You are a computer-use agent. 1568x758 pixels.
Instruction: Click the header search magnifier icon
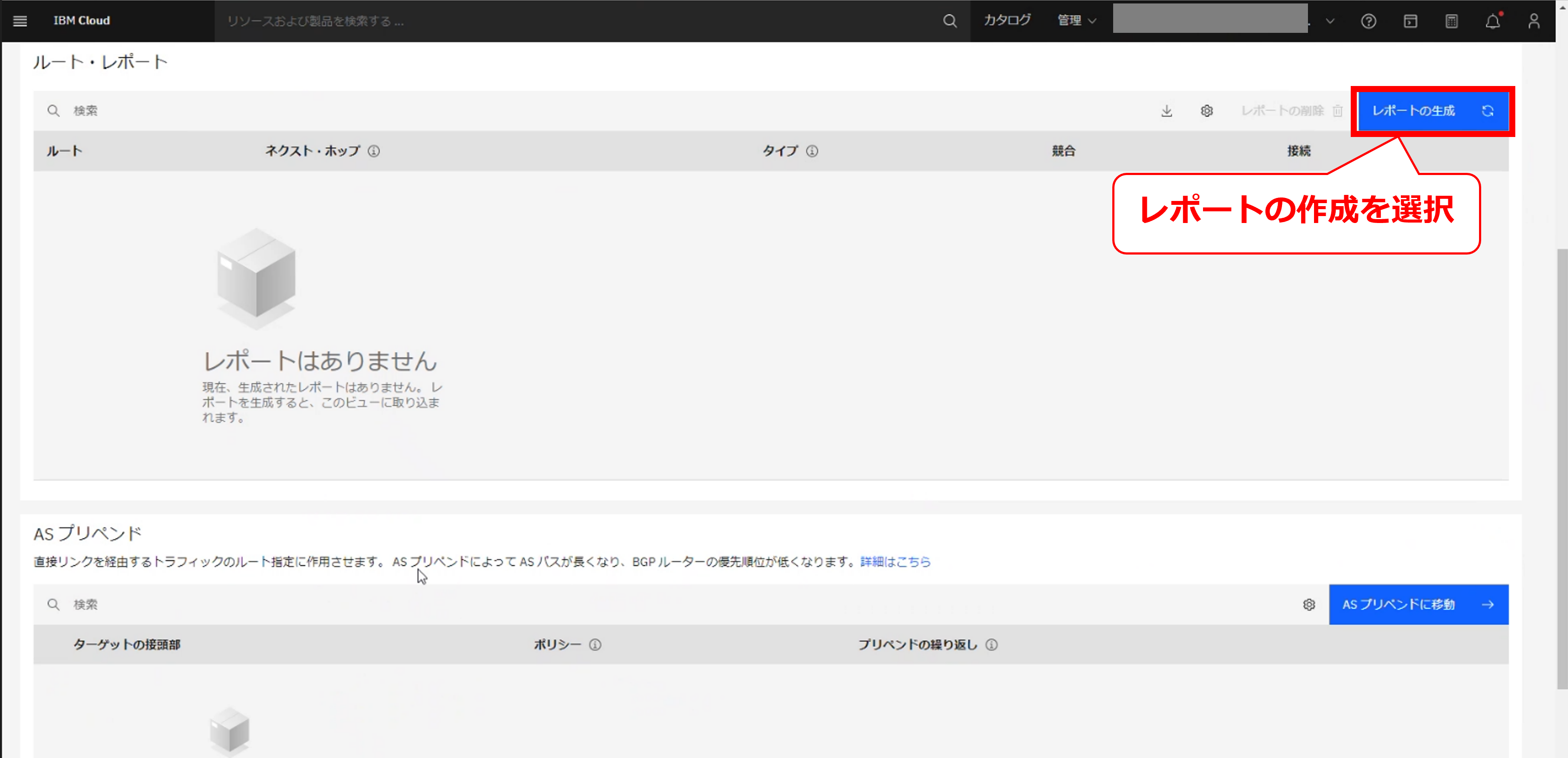[949, 21]
